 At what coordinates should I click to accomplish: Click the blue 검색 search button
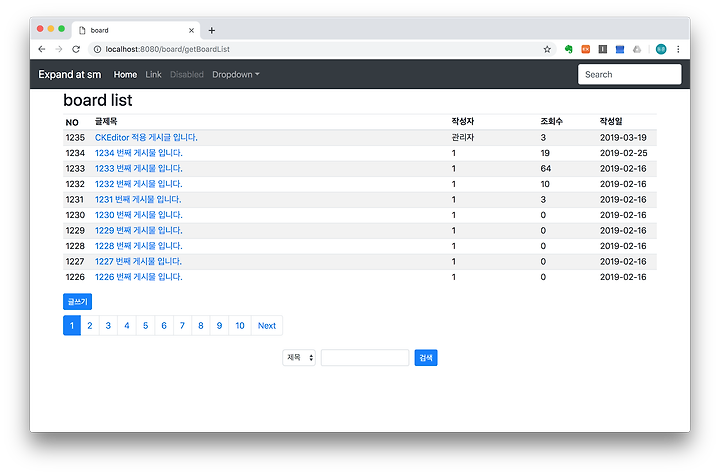click(x=426, y=358)
